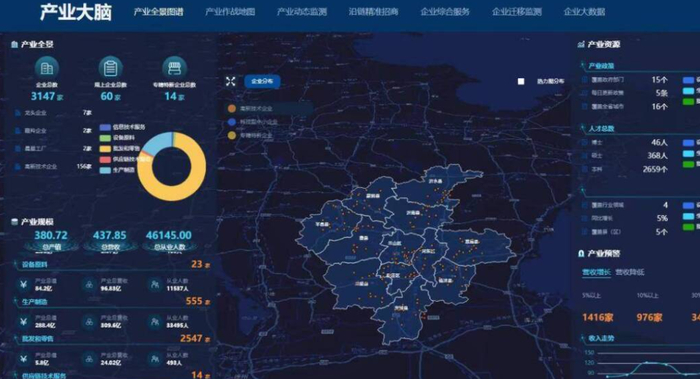The image size is (700, 379).
Task: Click the 产业资源 header icon
Action: (x=581, y=44)
